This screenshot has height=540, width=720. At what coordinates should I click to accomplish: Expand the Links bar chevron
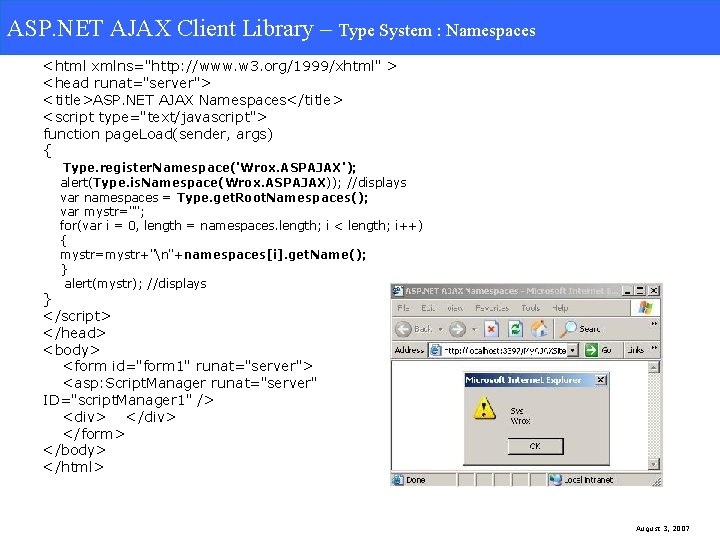point(654,348)
